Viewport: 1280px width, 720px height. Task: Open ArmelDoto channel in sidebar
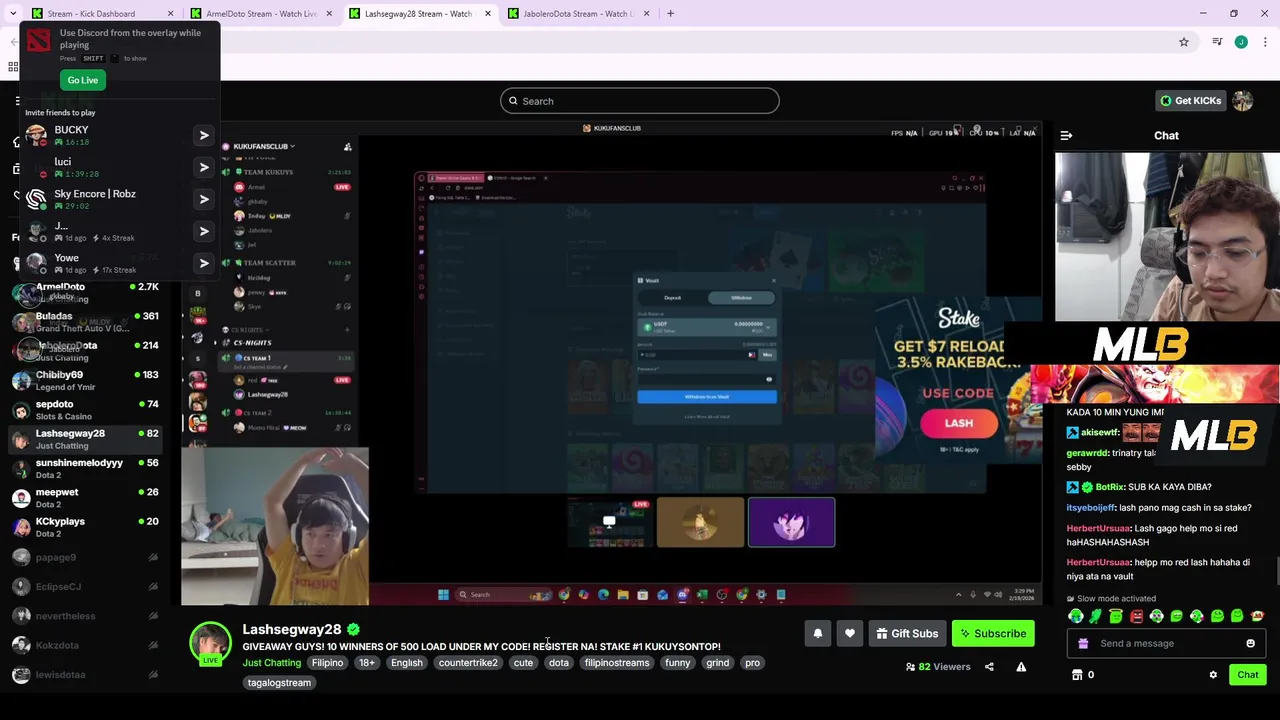[x=86, y=292]
